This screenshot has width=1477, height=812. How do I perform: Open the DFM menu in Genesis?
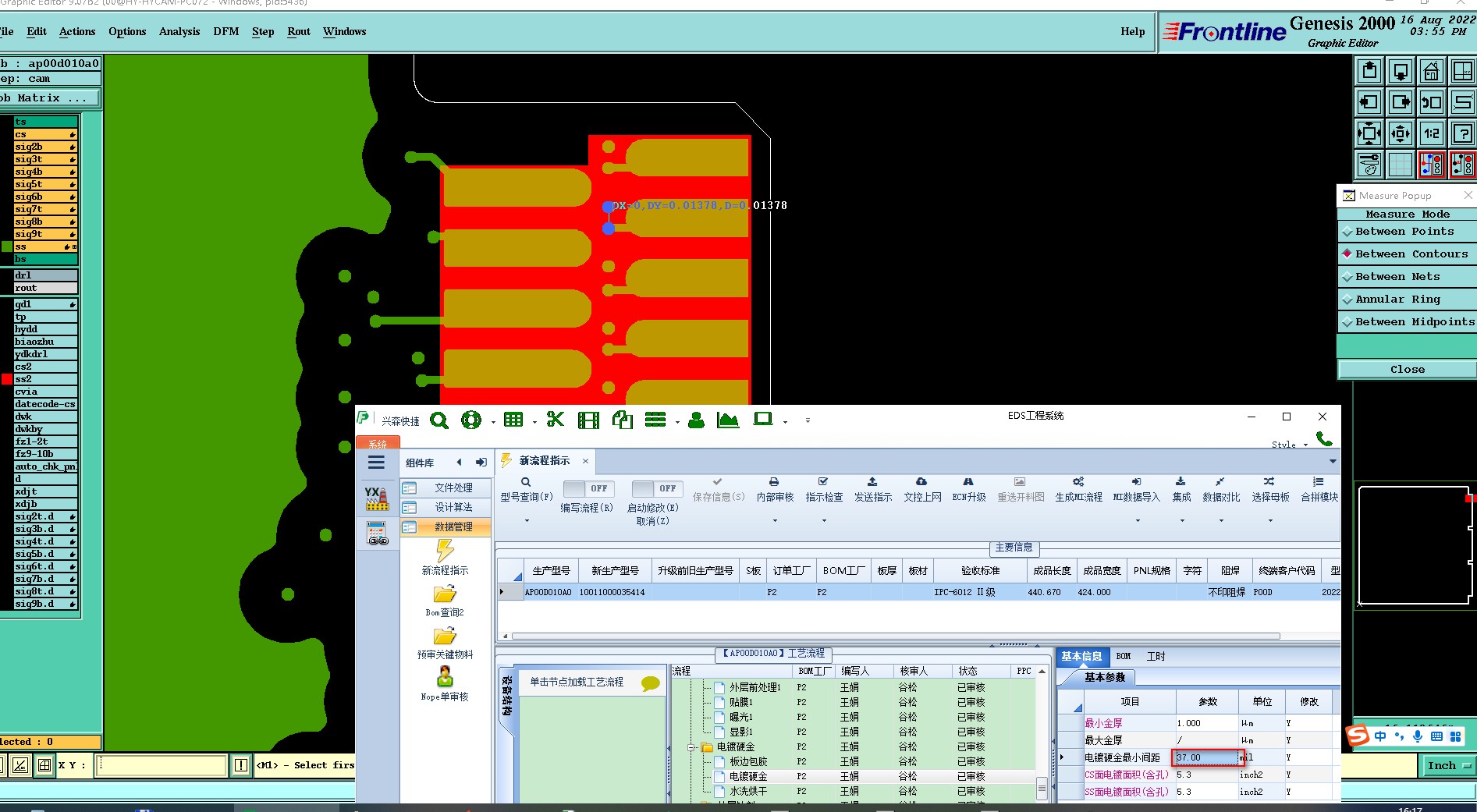(x=226, y=32)
